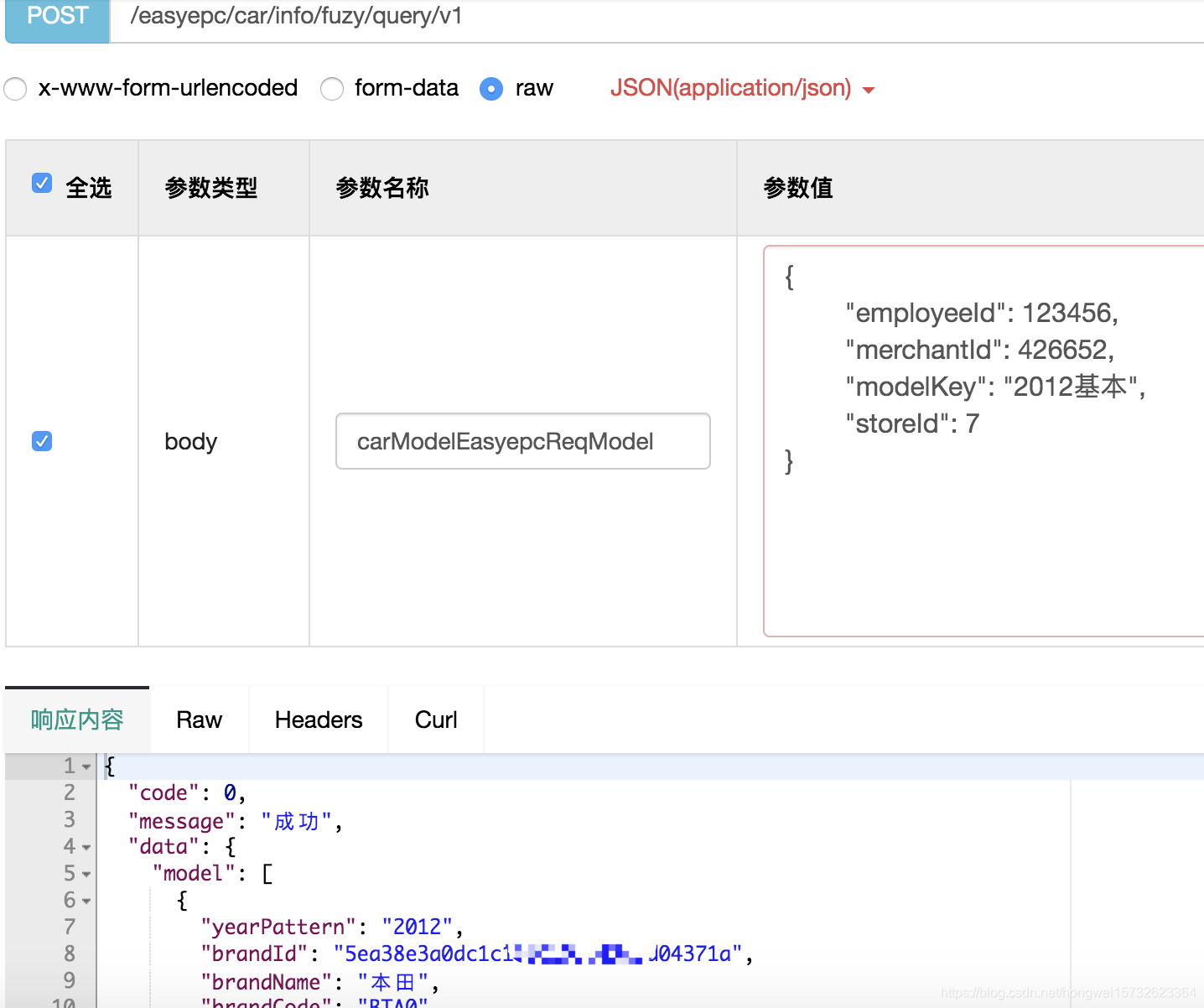Click the carModelEasyepcReqModel name field
This screenshot has height=1008, width=1204.
[x=523, y=441]
